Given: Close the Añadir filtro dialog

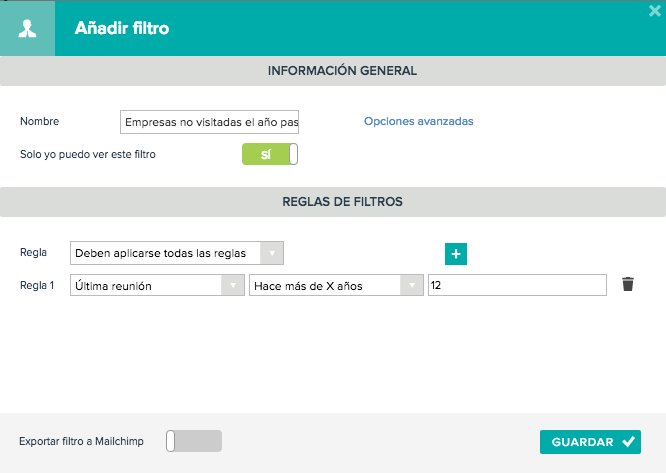Looking at the screenshot, I should [655, 11].
